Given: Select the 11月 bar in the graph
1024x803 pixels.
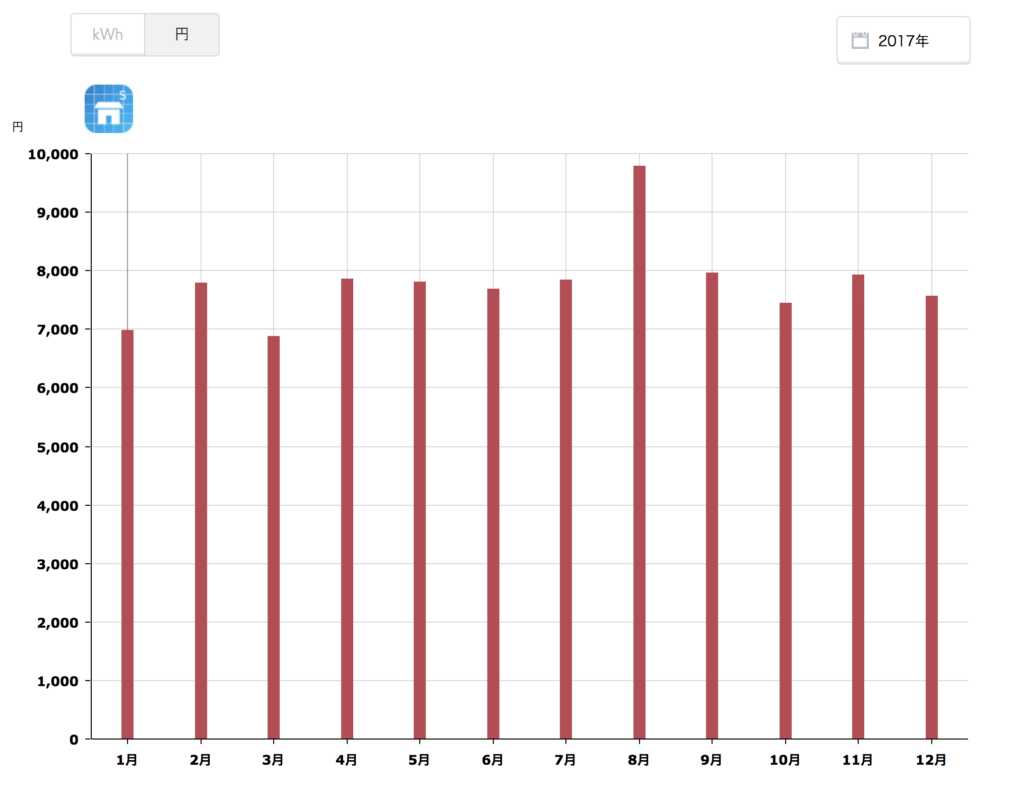Looking at the screenshot, I should tap(858, 506).
